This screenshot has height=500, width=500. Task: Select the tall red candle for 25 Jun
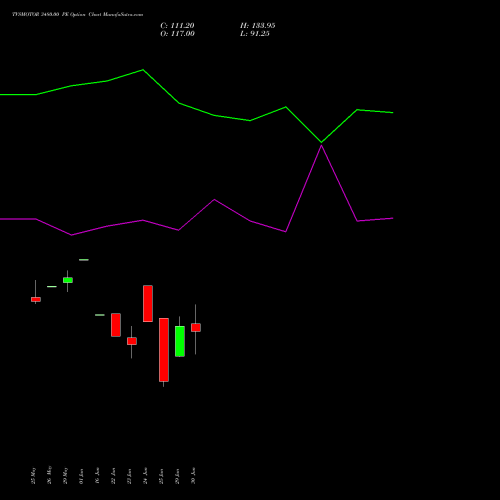pos(164,350)
